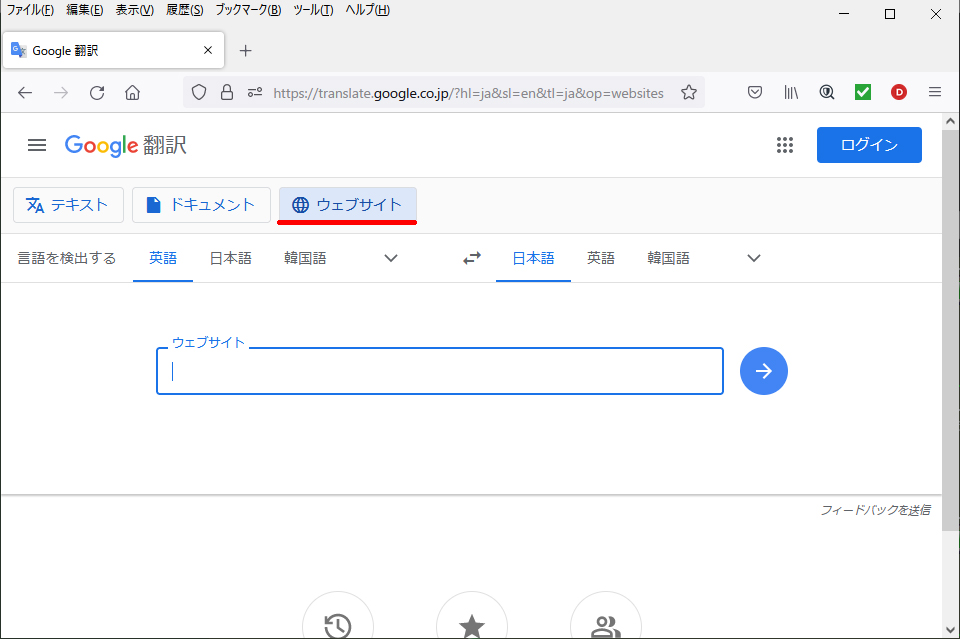The width and height of the screenshot is (960, 639).
Task: Switch to テキスト translation mode
Action: (x=69, y=205)
